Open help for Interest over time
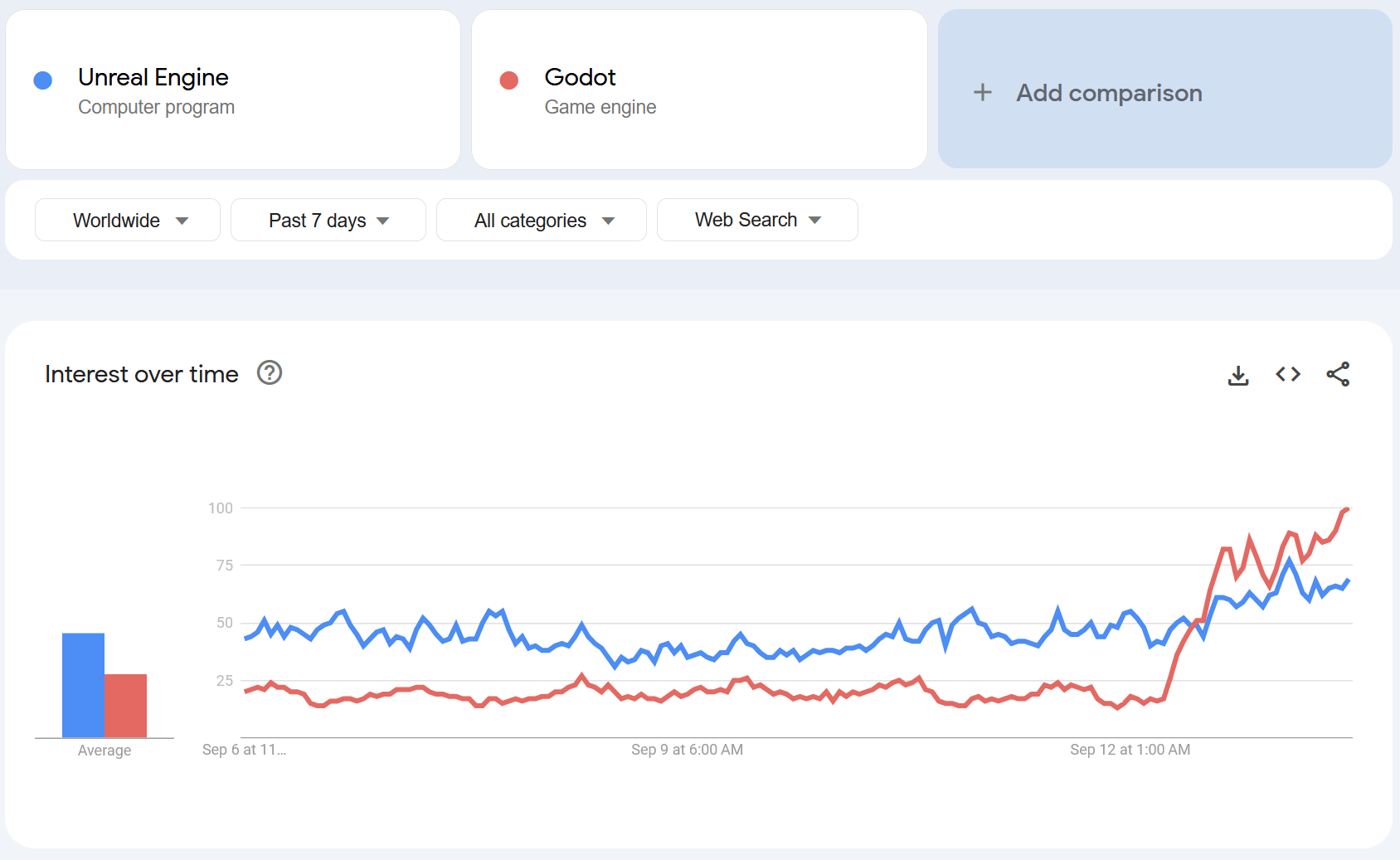The image size is (1400, 860). pos(270,373)
